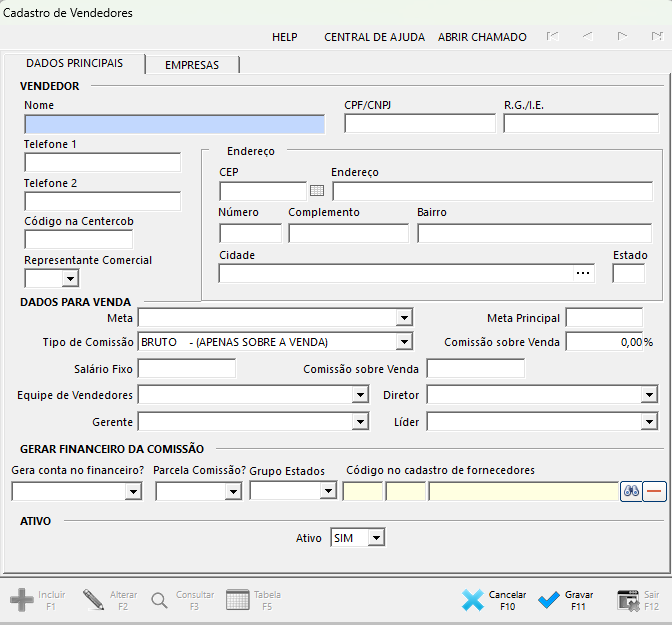The image size is (672, 625).
Task: Click the Nome input field
Action: (x=174, y=124)
